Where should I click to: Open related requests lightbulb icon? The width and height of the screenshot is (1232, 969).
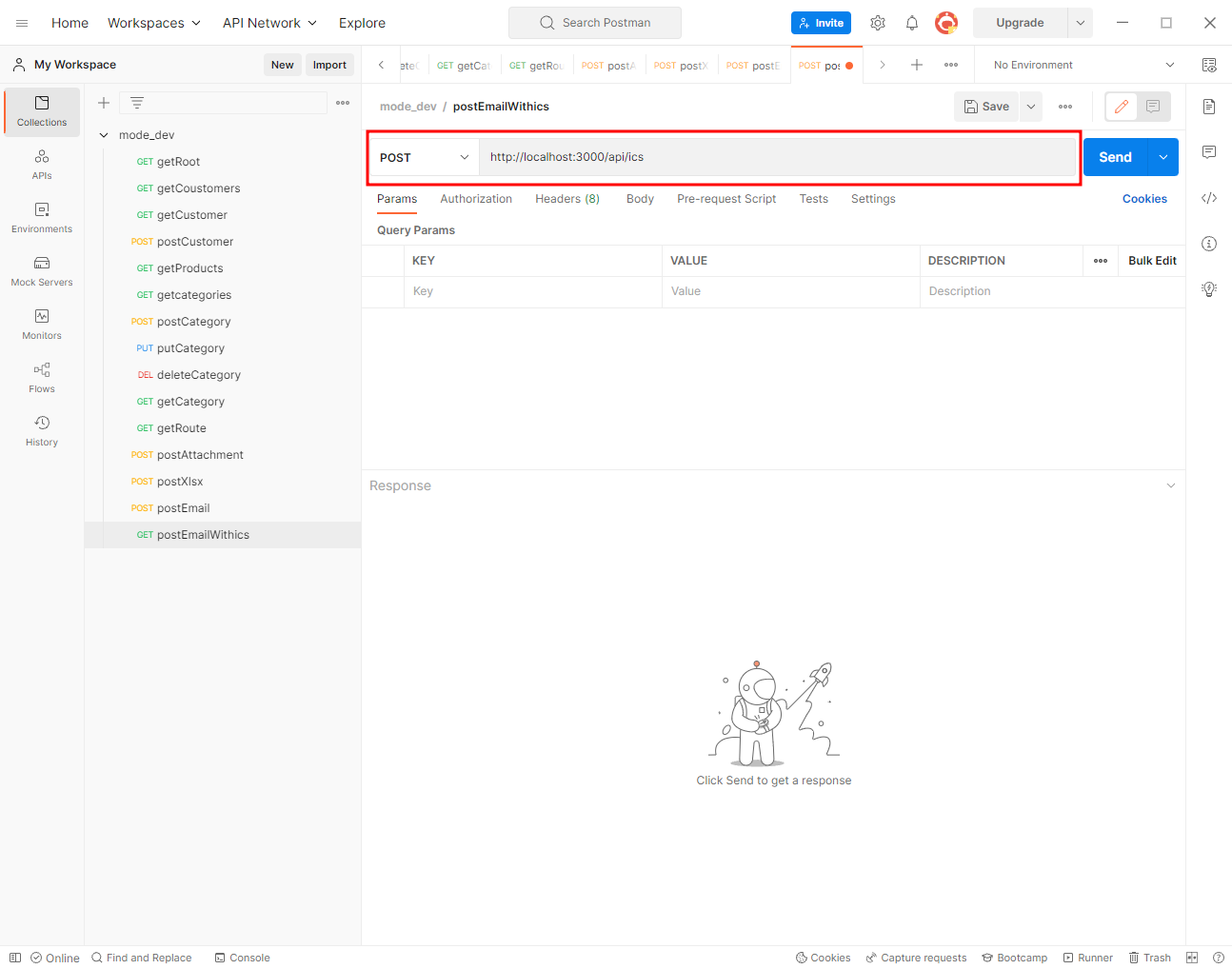click(x=1209, y=289)
